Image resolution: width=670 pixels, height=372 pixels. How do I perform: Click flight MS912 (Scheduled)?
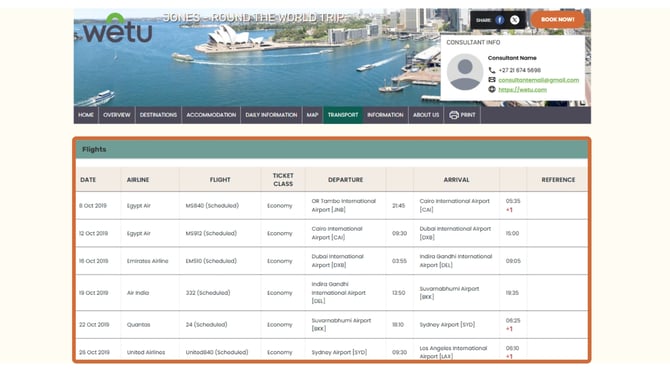pyautogui.click(x=211, y=233)
